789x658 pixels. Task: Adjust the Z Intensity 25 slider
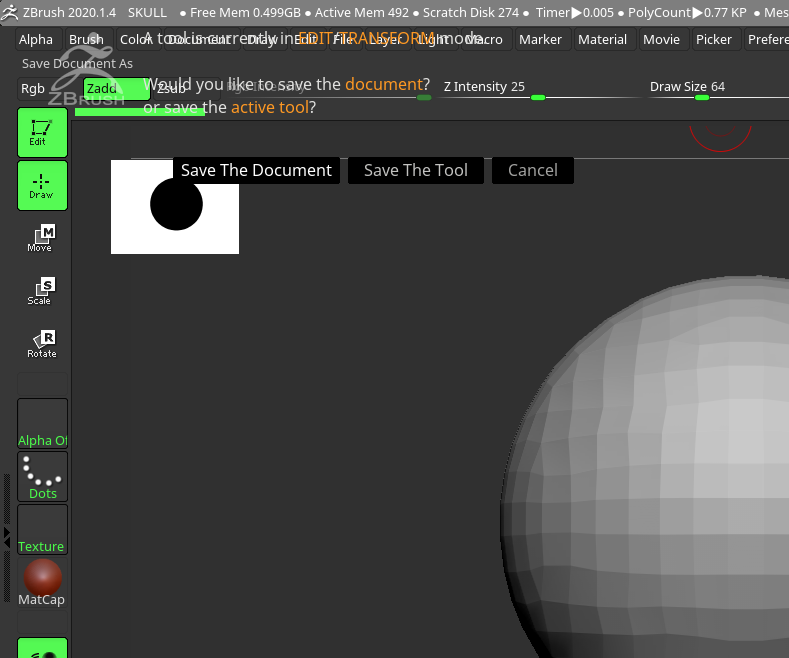[538, 89]
